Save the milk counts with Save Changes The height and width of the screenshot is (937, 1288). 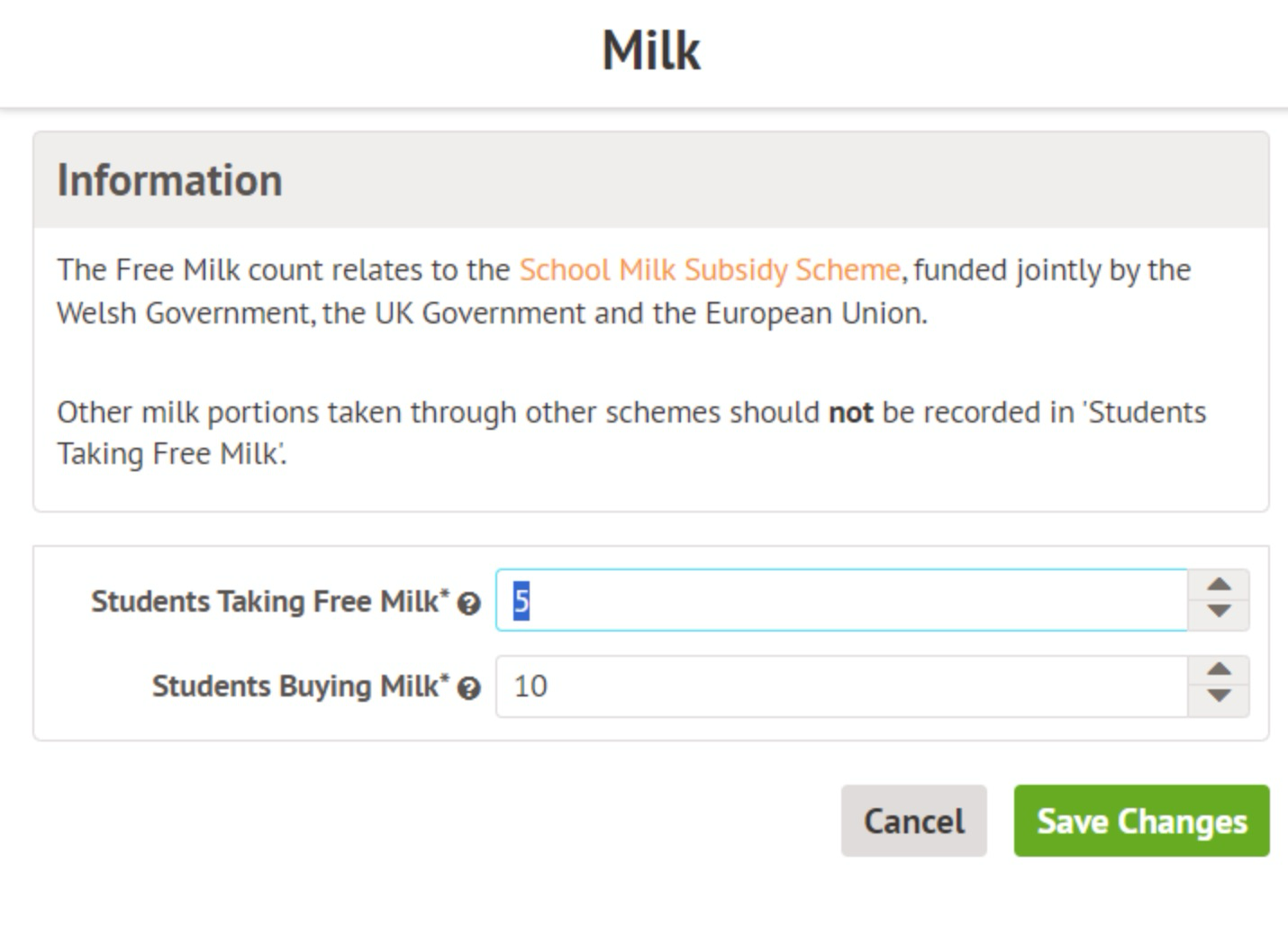click(1141, 821)
